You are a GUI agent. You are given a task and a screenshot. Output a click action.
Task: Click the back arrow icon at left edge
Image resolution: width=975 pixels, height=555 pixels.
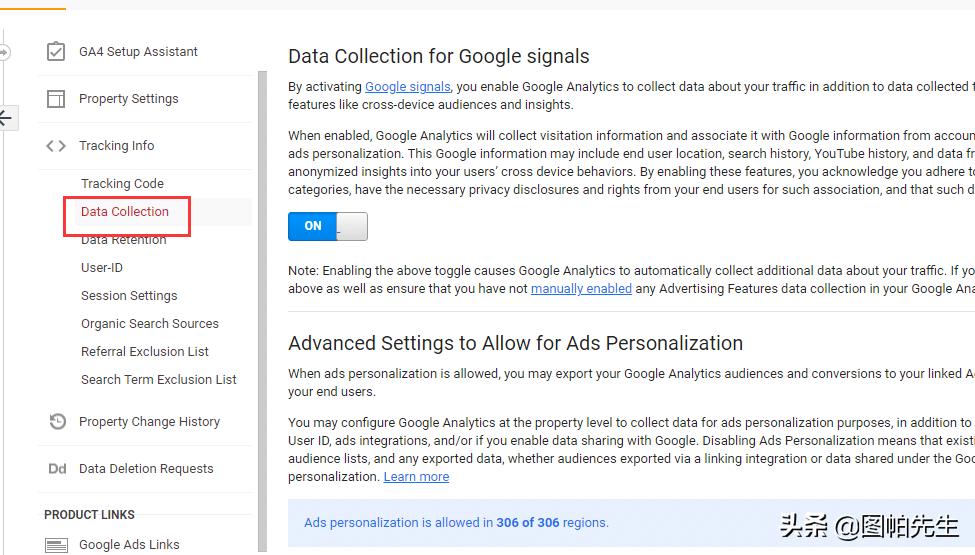[6, 119]
